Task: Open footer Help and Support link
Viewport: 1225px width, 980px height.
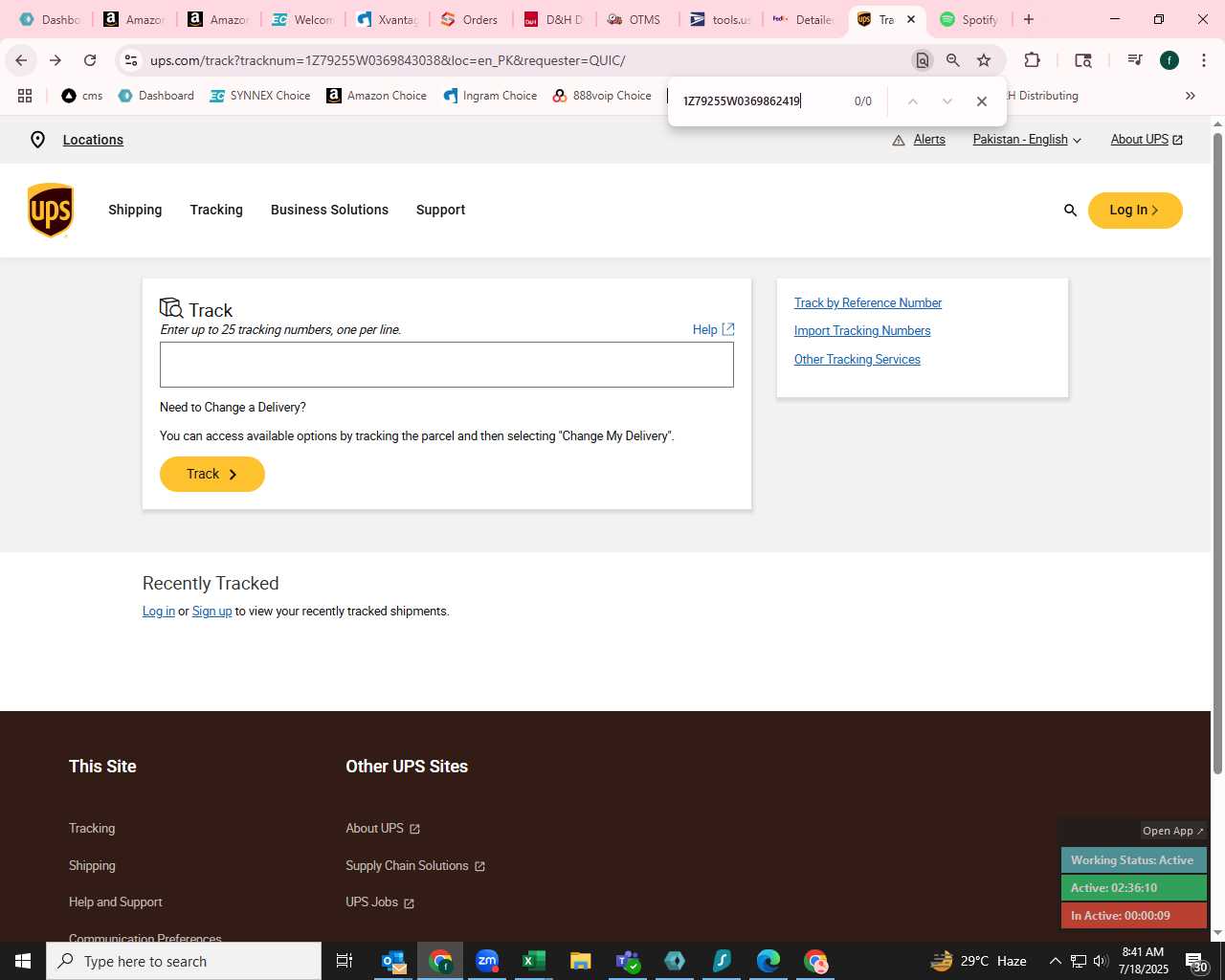Action: click(x=116, y=902)
